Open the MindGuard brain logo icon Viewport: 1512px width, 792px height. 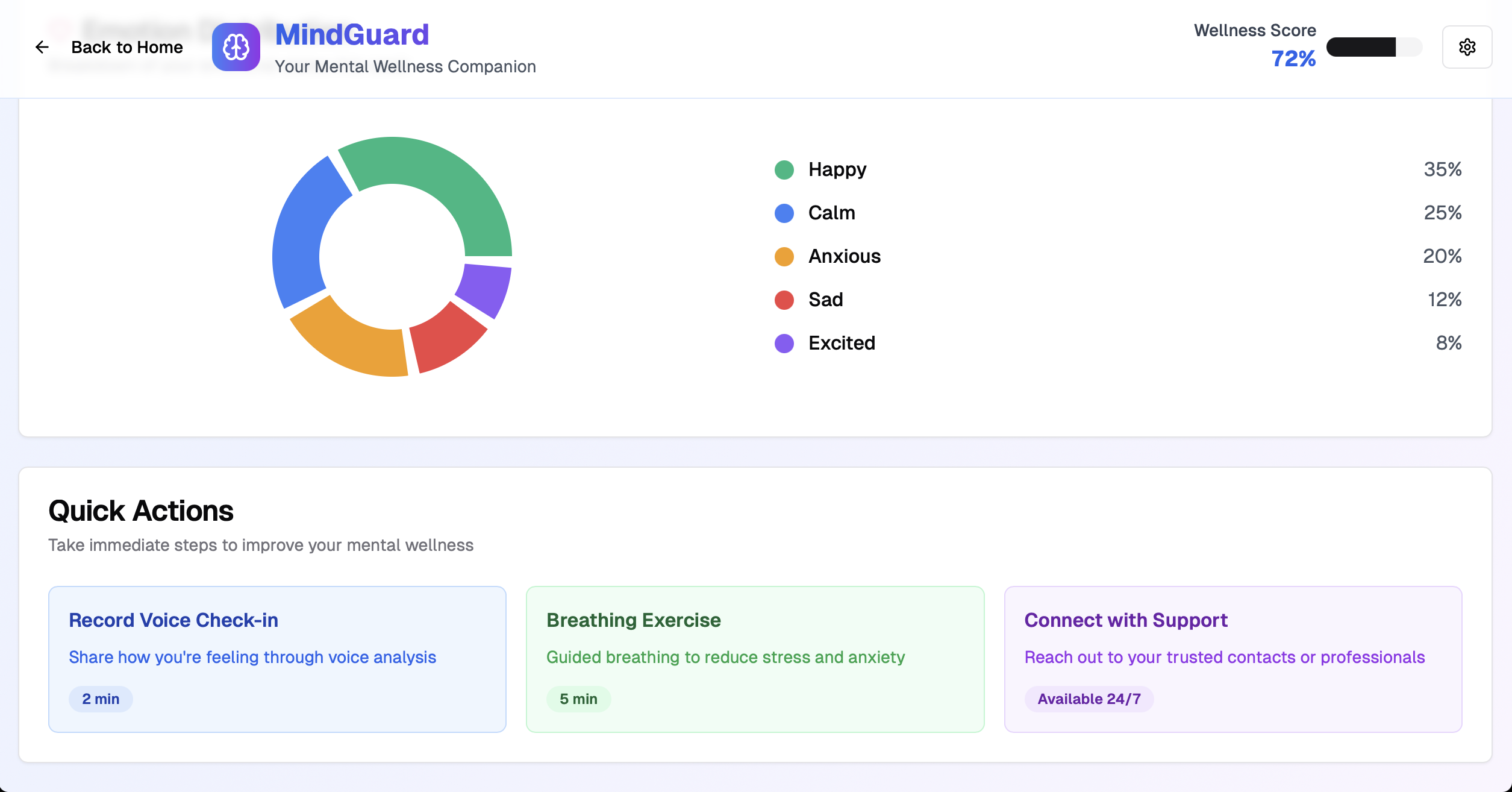[x=236, y=47]
